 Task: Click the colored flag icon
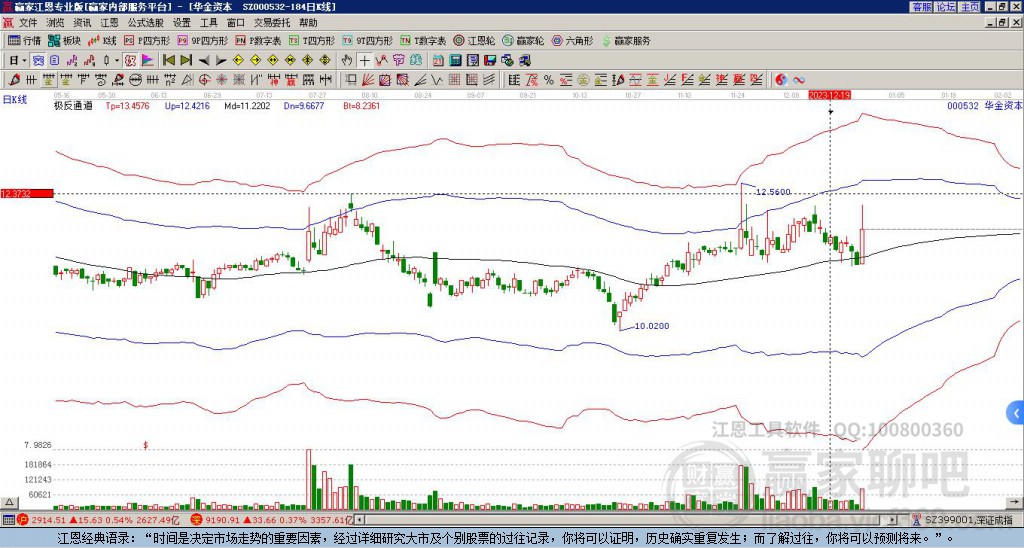(x=148, y=61)
